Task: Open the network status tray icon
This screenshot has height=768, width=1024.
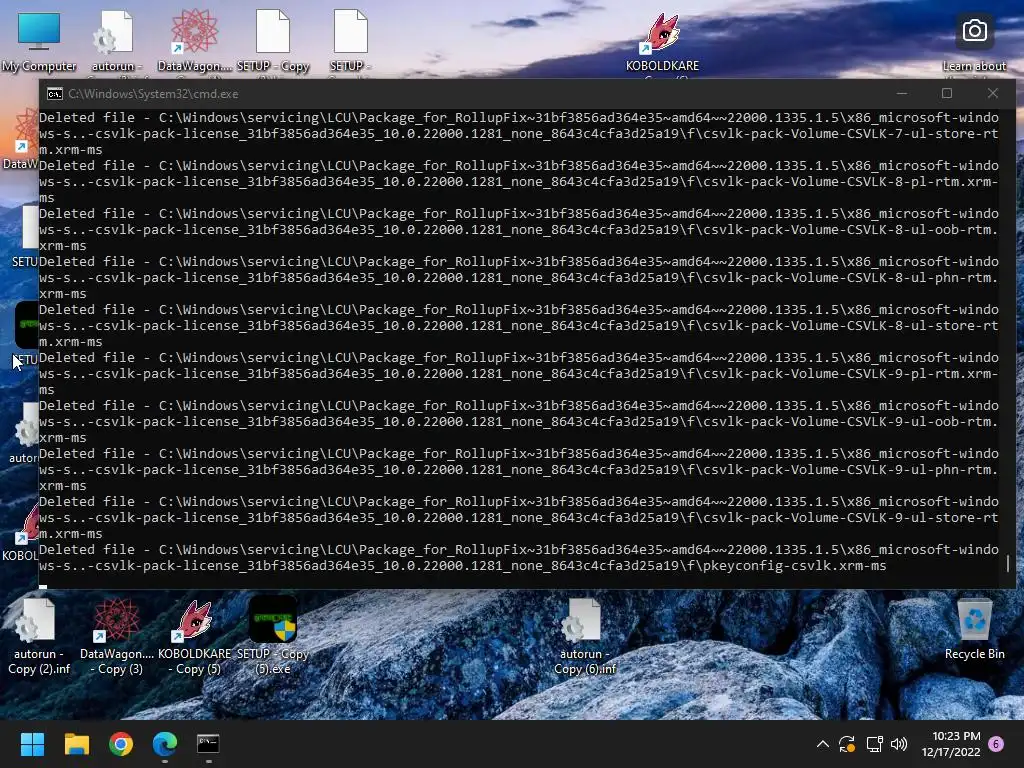Action: coord(874,744)
